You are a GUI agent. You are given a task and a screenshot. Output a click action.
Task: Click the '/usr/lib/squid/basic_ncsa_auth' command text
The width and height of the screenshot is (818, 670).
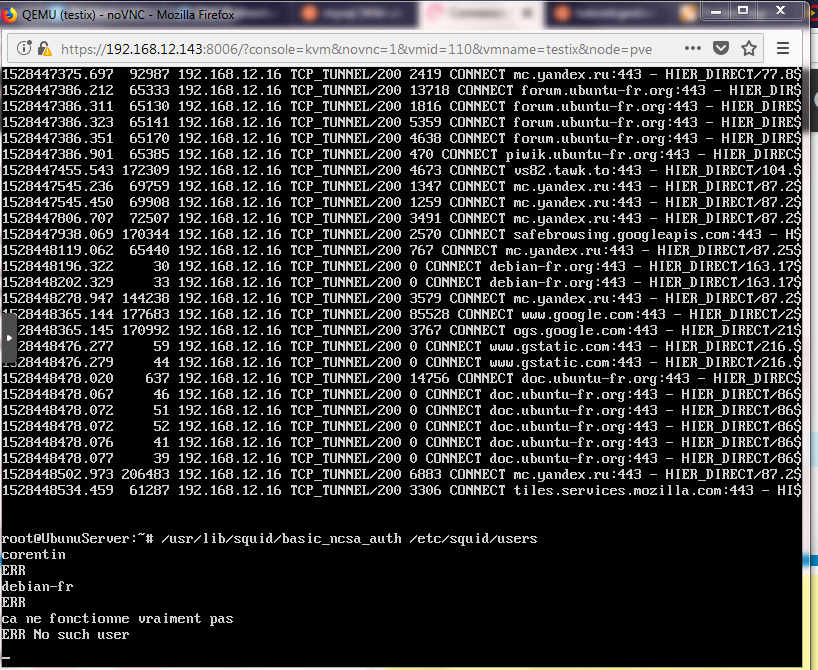pos(282,539)
